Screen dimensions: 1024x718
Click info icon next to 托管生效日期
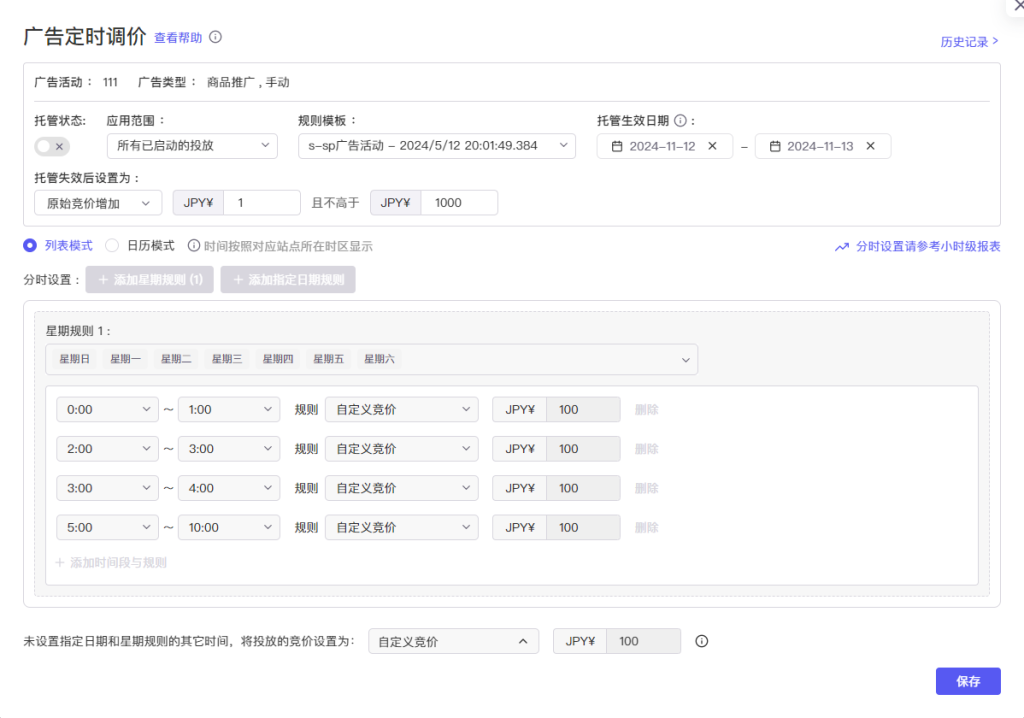point(680,121)
